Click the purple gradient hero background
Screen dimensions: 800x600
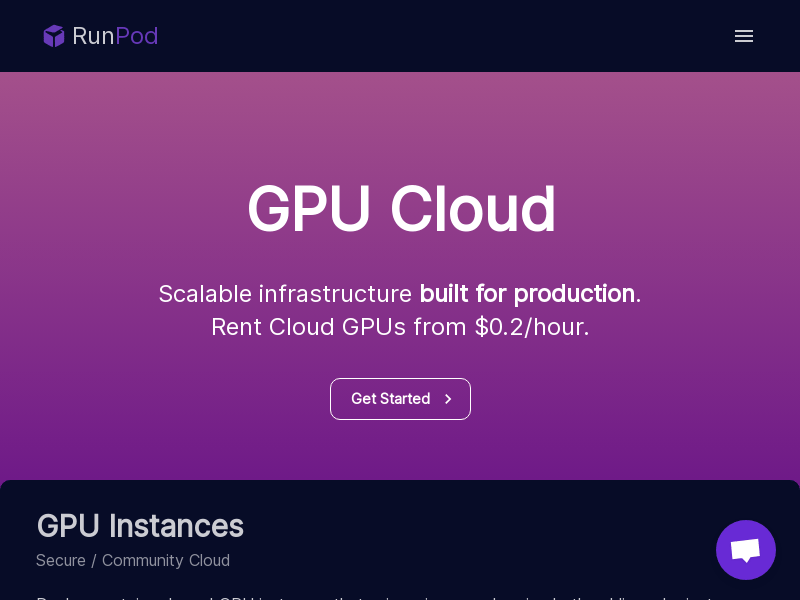[400, 128]
